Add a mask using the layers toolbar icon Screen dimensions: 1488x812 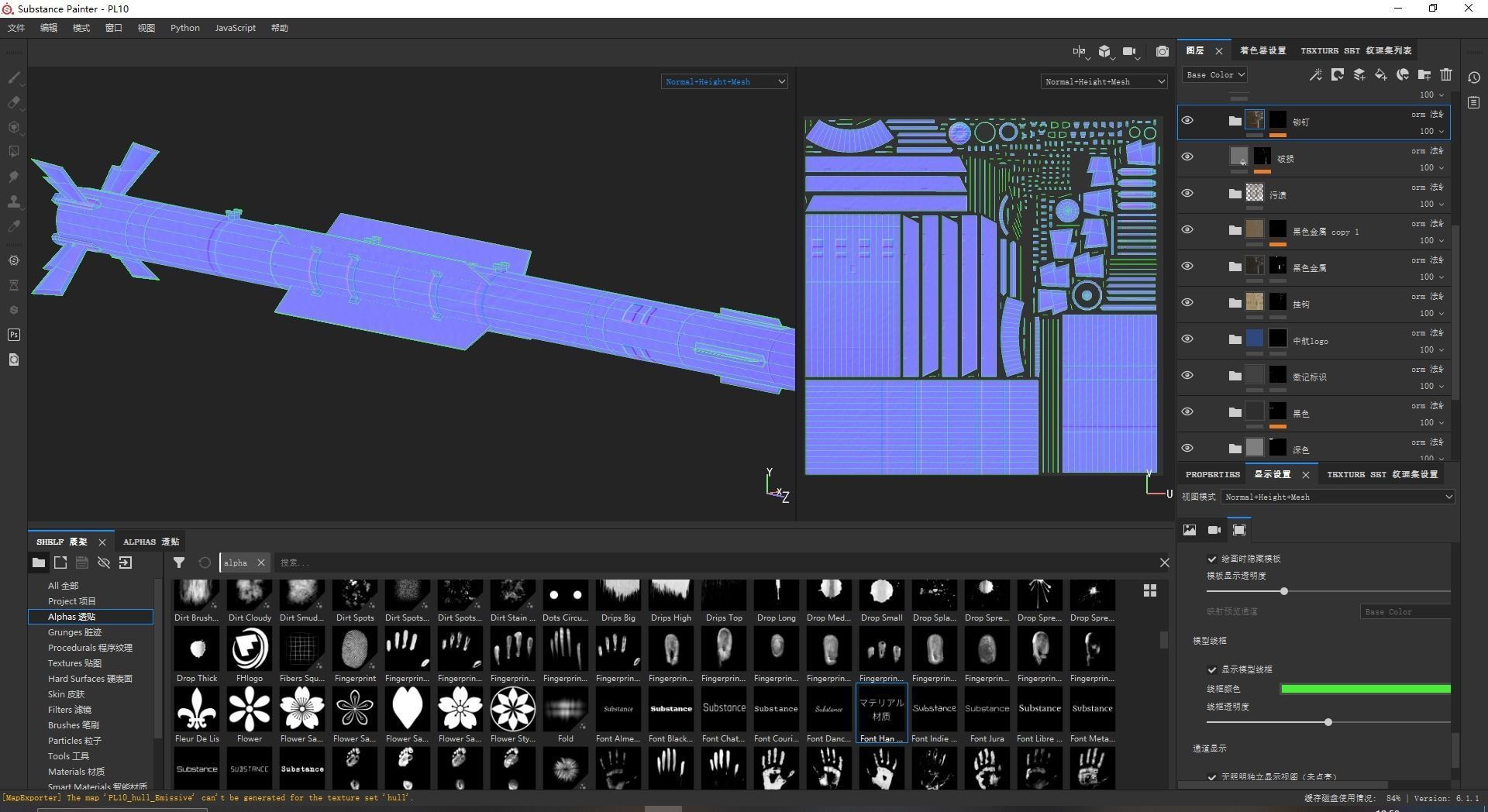pos(1337,74)
